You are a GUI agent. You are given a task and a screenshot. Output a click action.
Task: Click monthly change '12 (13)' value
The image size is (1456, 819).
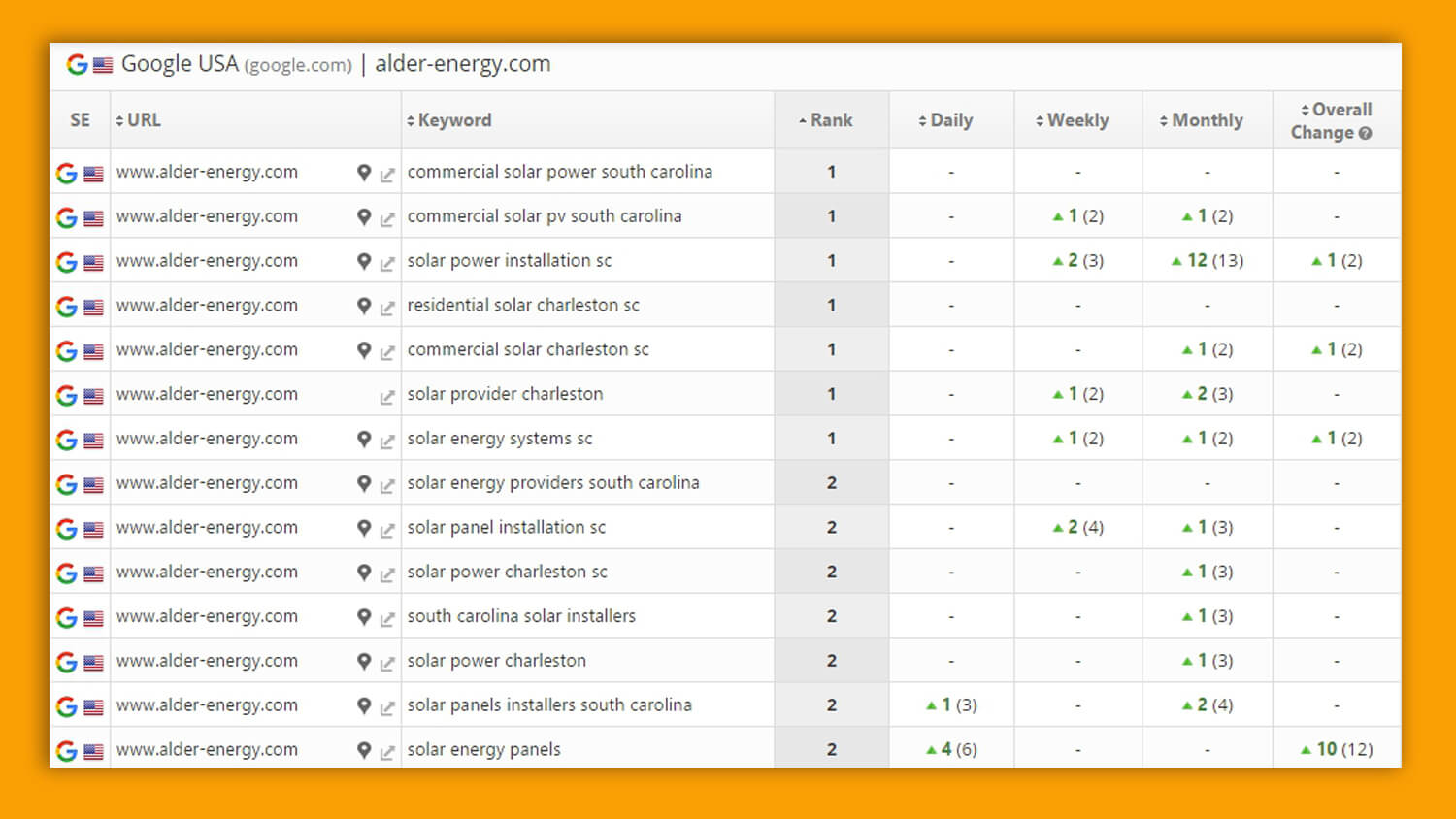(1208, 260)
